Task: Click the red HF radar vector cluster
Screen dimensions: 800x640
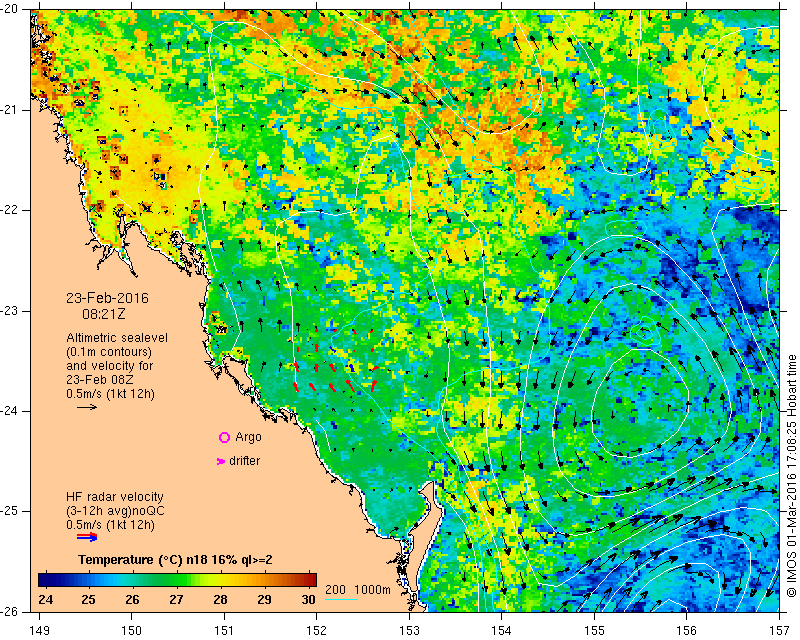Action: coord(335,360)
